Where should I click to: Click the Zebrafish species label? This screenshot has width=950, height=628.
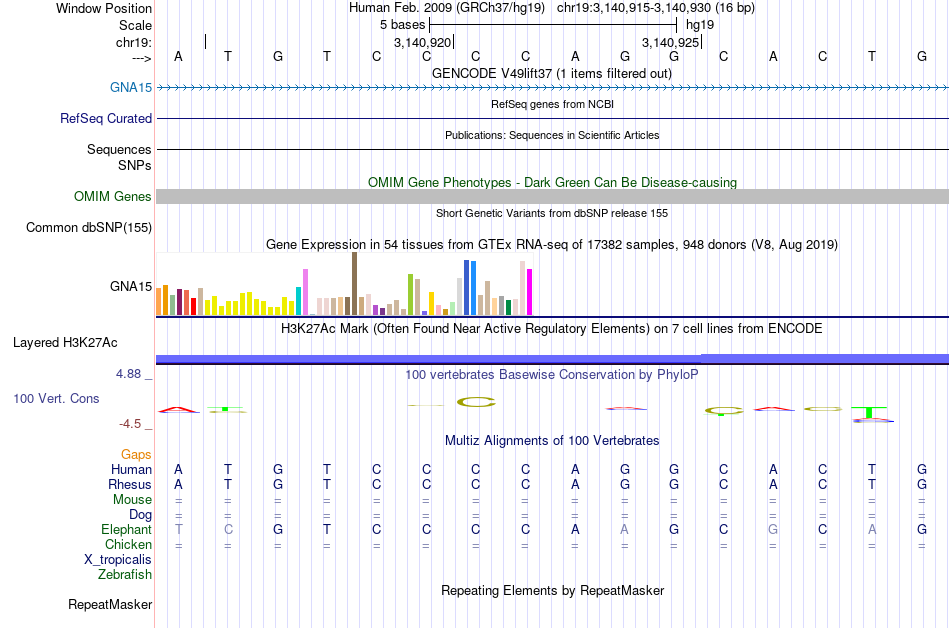coord(125,574)
